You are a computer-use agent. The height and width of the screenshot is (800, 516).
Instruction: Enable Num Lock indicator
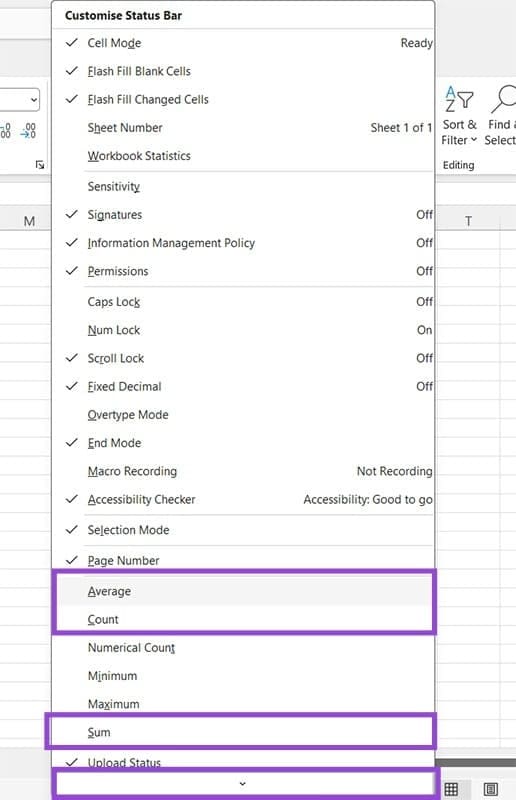(x=243, y=330)
